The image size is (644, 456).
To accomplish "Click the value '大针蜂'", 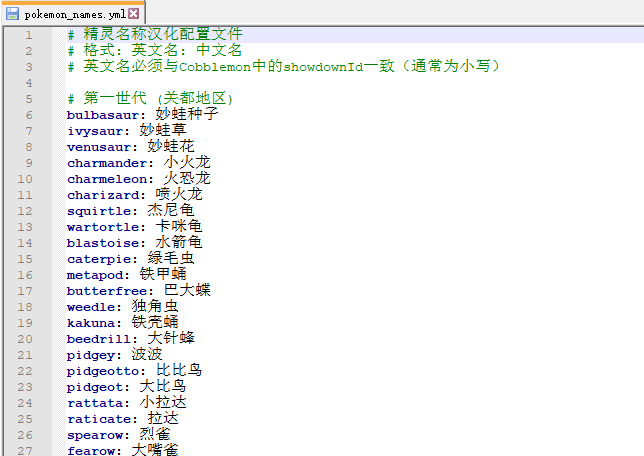I will pos(171,339).
